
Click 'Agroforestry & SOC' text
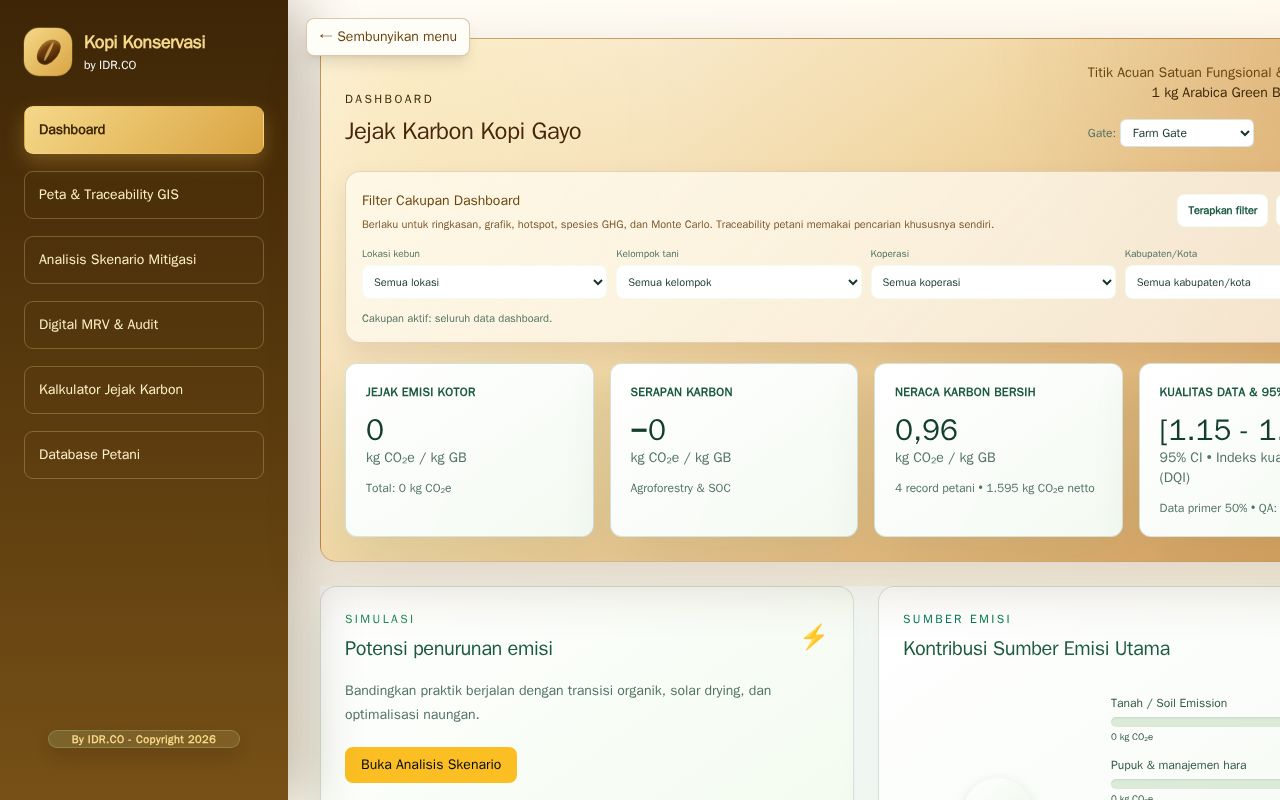680,488
